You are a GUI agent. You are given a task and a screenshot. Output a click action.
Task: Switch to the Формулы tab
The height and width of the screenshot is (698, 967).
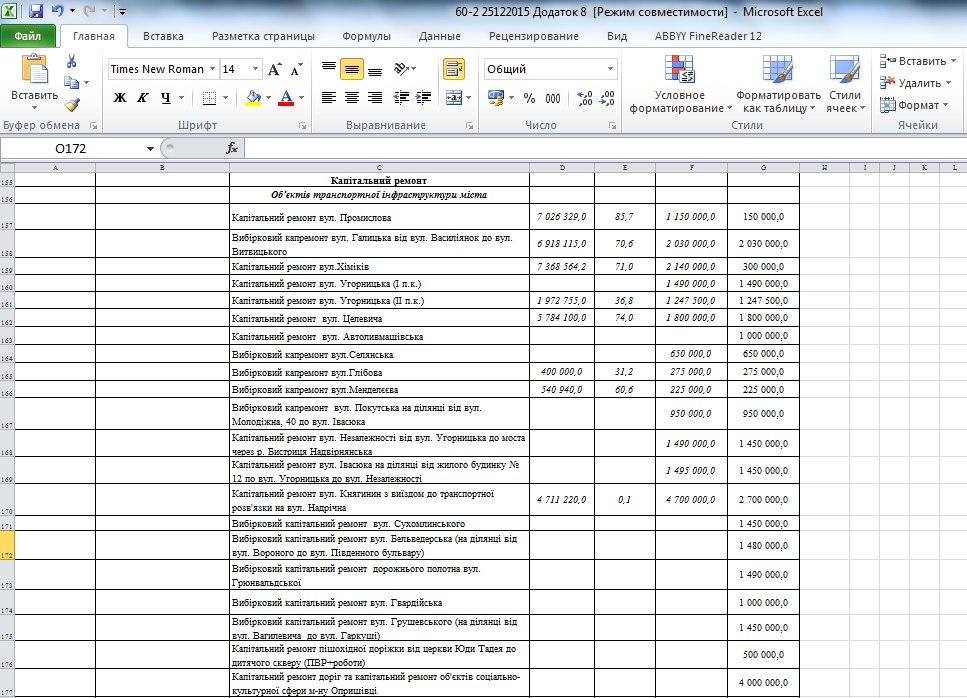366,36
